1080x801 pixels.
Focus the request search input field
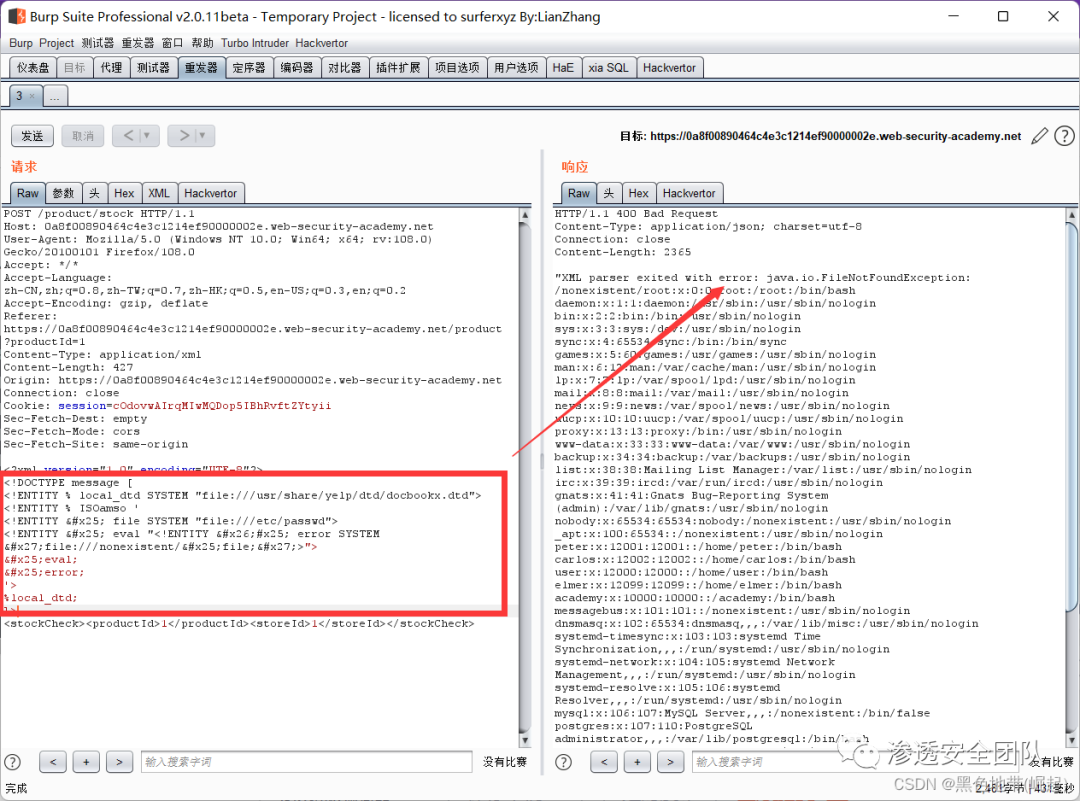[x=307, y=762]
